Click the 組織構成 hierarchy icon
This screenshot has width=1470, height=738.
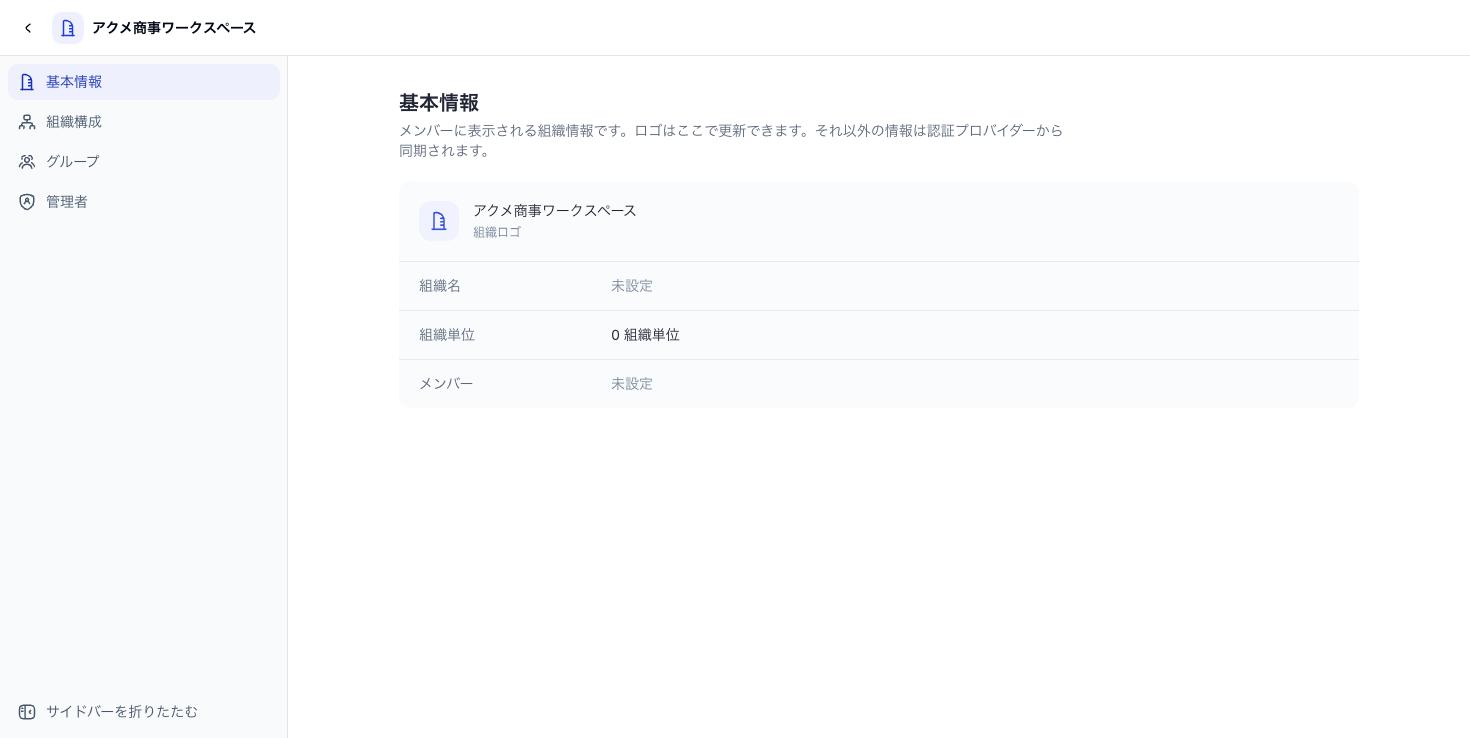pyautogui.click(x=27, y=122)
